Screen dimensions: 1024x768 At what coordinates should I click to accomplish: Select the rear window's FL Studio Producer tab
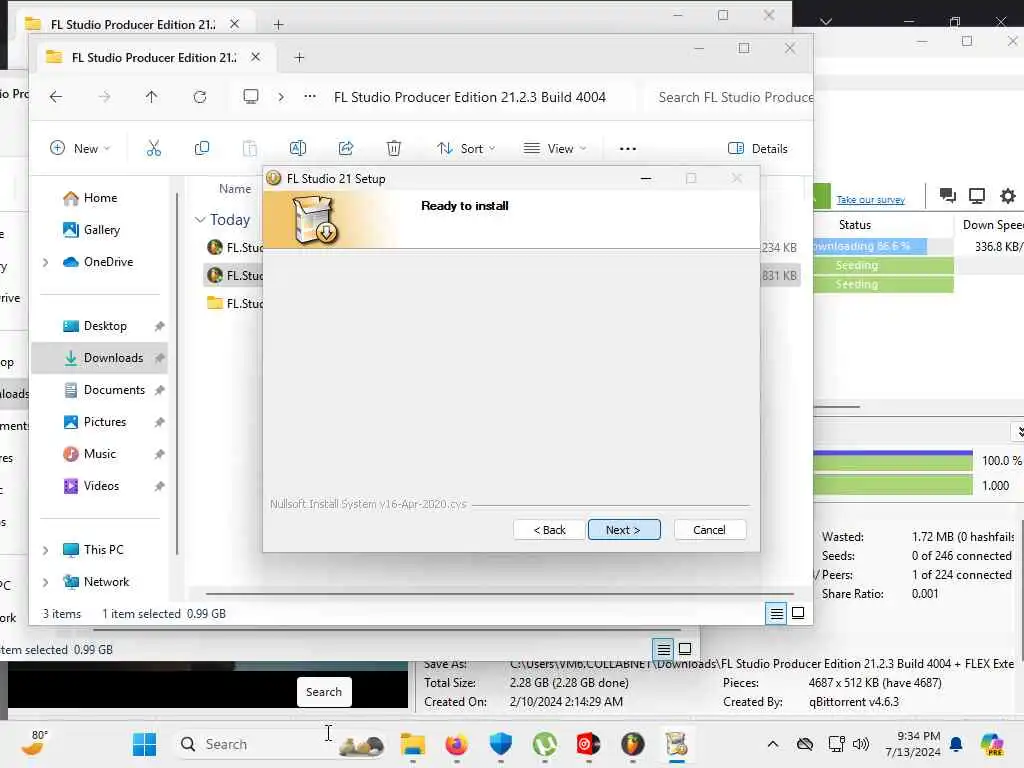(133, 24)
